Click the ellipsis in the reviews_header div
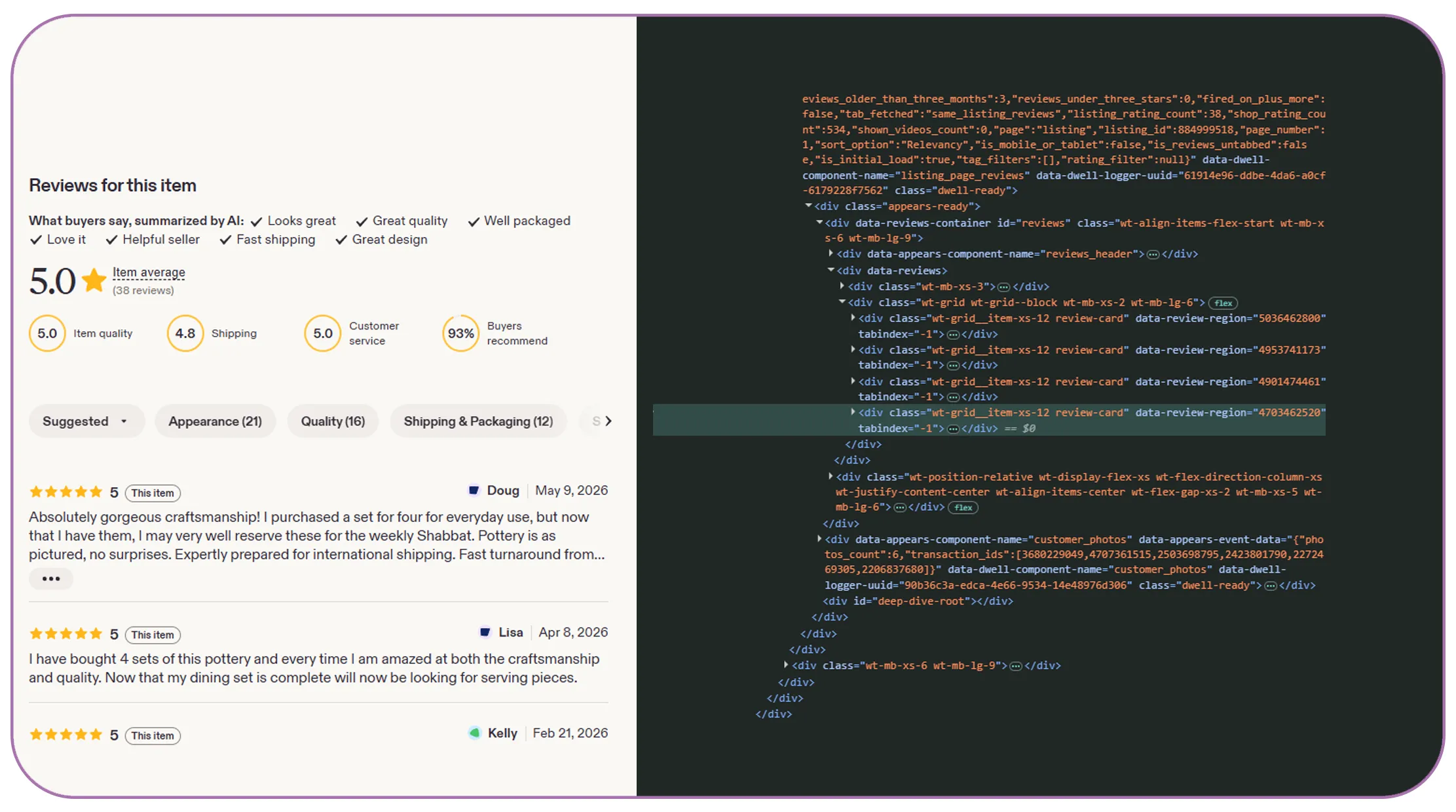The image size is (1456, 812). [1153, 255]
